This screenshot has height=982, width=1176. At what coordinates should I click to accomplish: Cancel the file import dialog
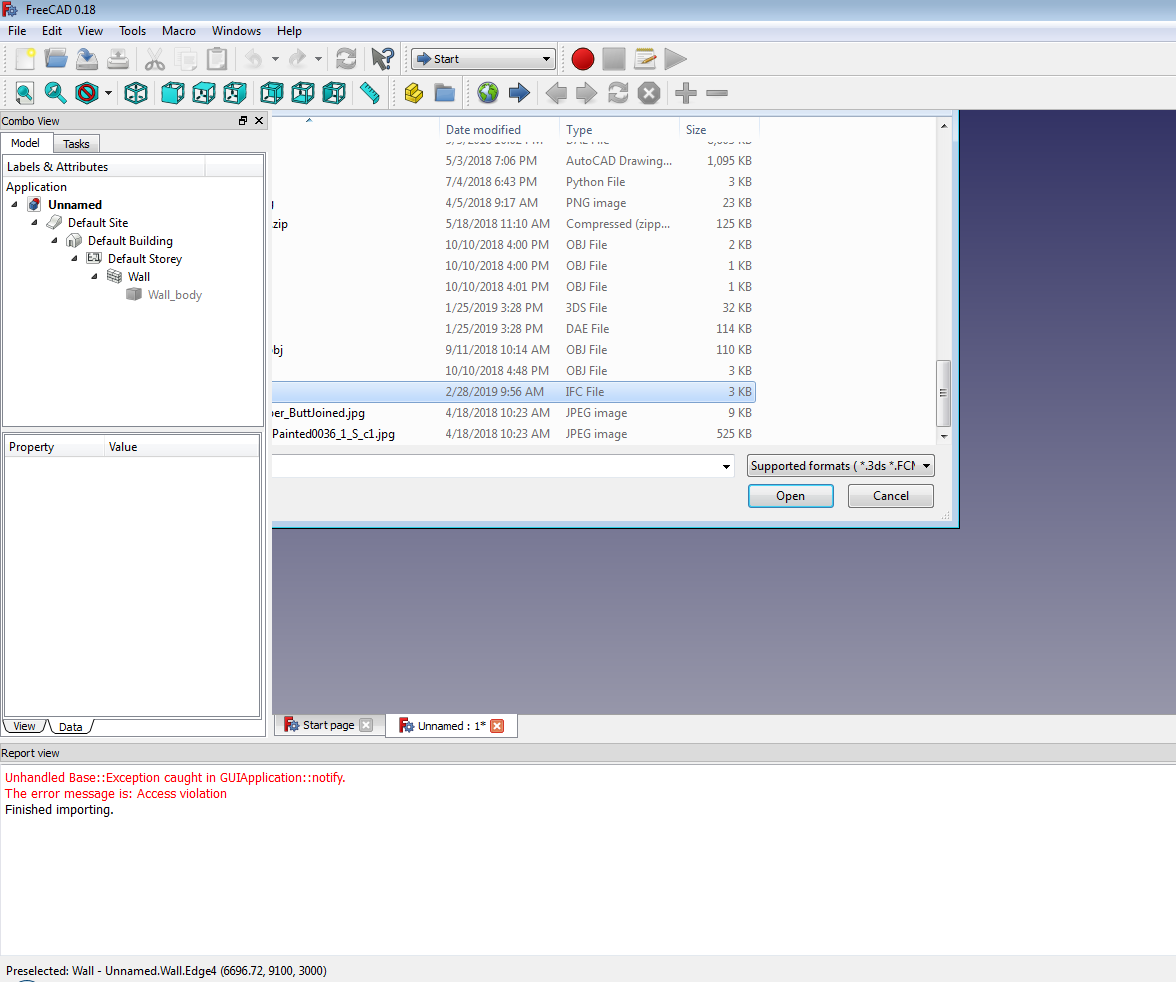[889, 496]
